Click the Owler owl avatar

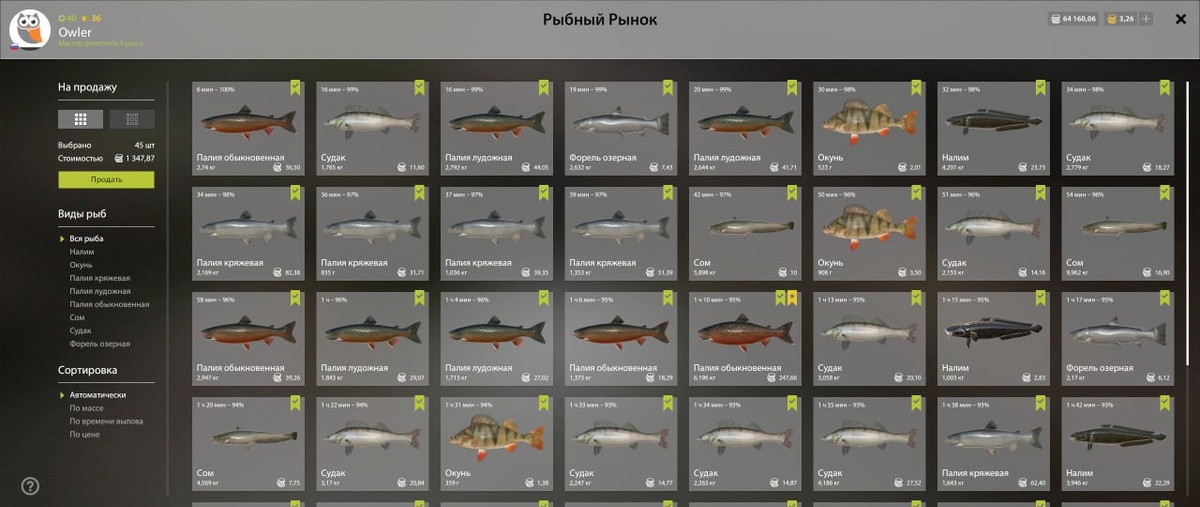click(x=33, y=29)
